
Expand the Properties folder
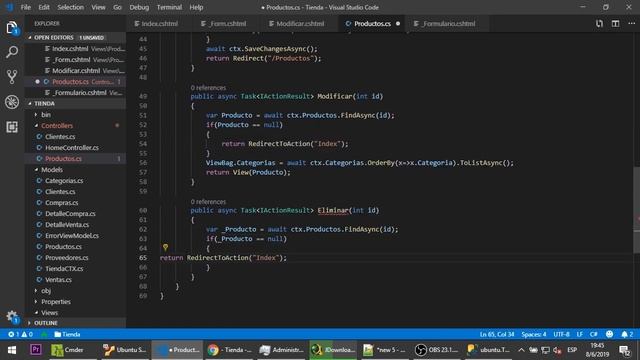(75, 302)
